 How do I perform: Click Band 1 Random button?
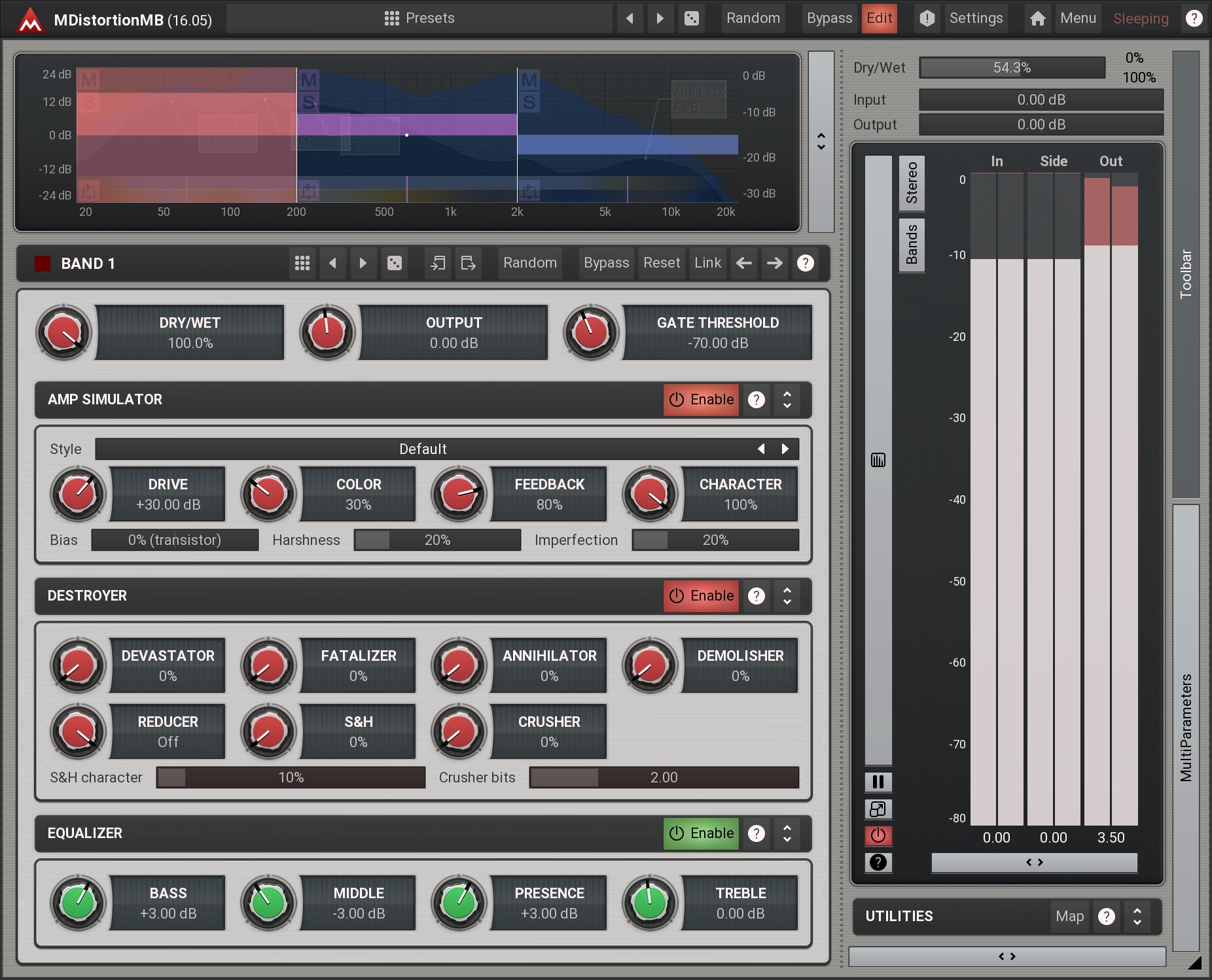(530, 263)
